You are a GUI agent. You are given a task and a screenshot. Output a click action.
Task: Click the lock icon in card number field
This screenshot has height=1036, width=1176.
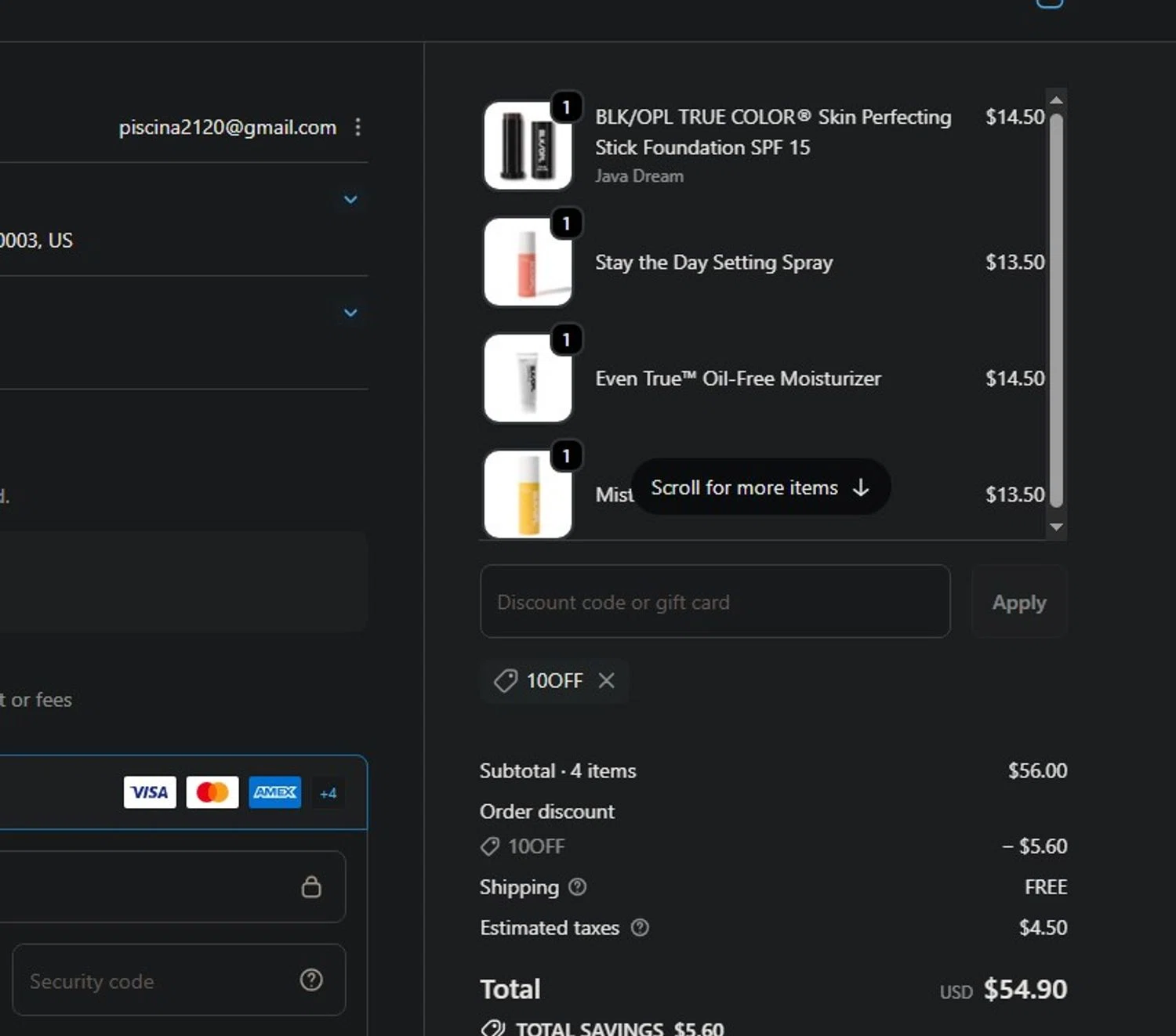311,886
